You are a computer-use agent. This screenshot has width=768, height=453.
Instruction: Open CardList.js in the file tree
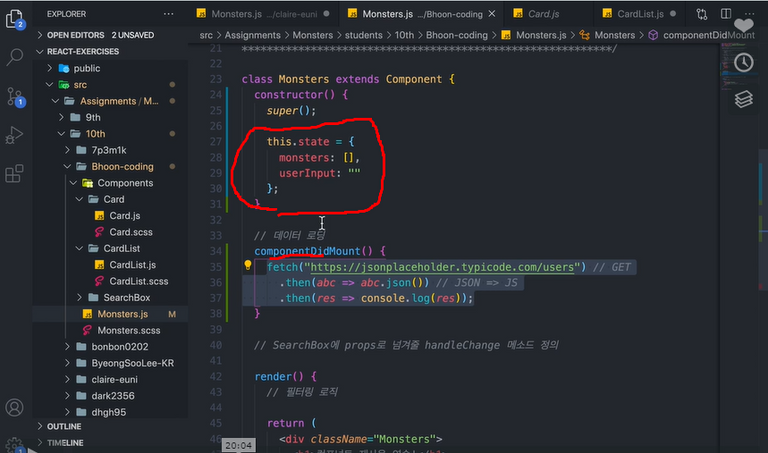pyautogui.click(x=110, y=265)
